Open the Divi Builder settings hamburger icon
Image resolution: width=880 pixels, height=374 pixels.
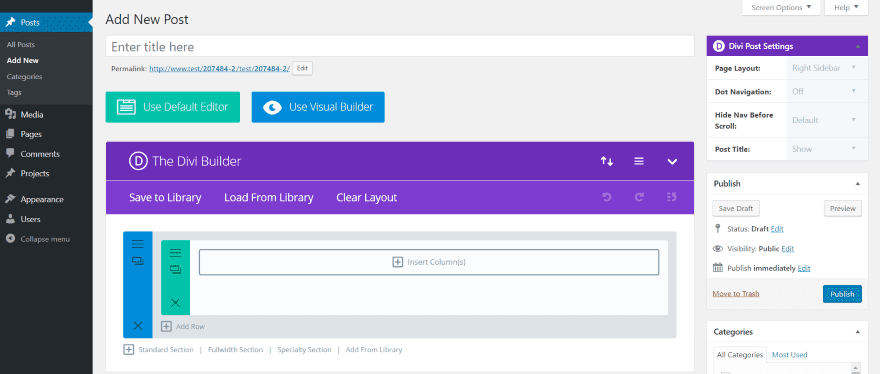tap(639, 161)
